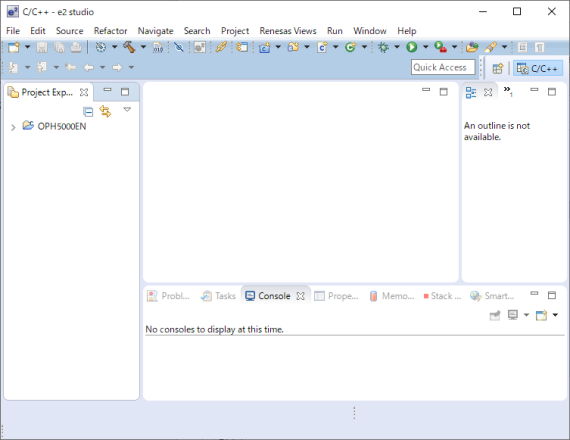The height and width of the screenshot is (440, 570).
Task: Switch to the Tasks tab
Action: coord(218,296)
